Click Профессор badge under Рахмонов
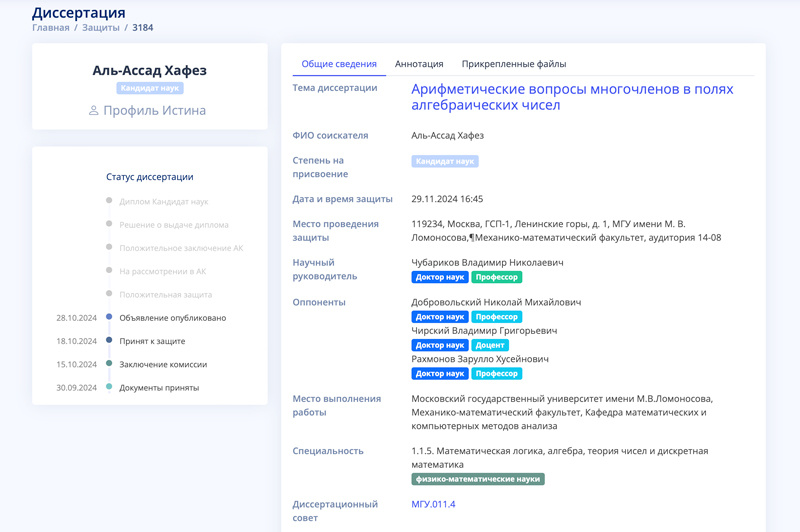This screenshot has width=800, height=532. (x=496, y=373)
